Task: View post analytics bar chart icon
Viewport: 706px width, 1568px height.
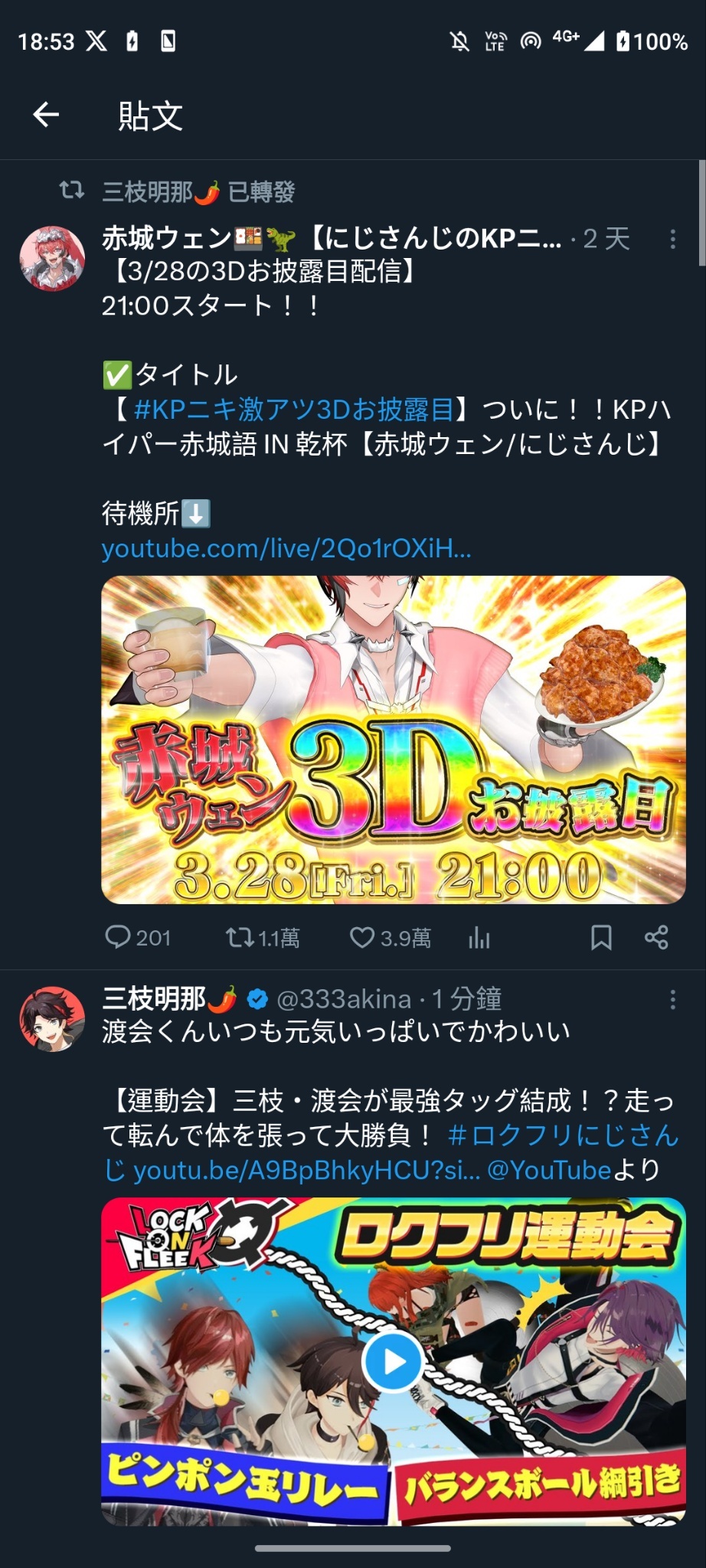Action: (479, 937)
